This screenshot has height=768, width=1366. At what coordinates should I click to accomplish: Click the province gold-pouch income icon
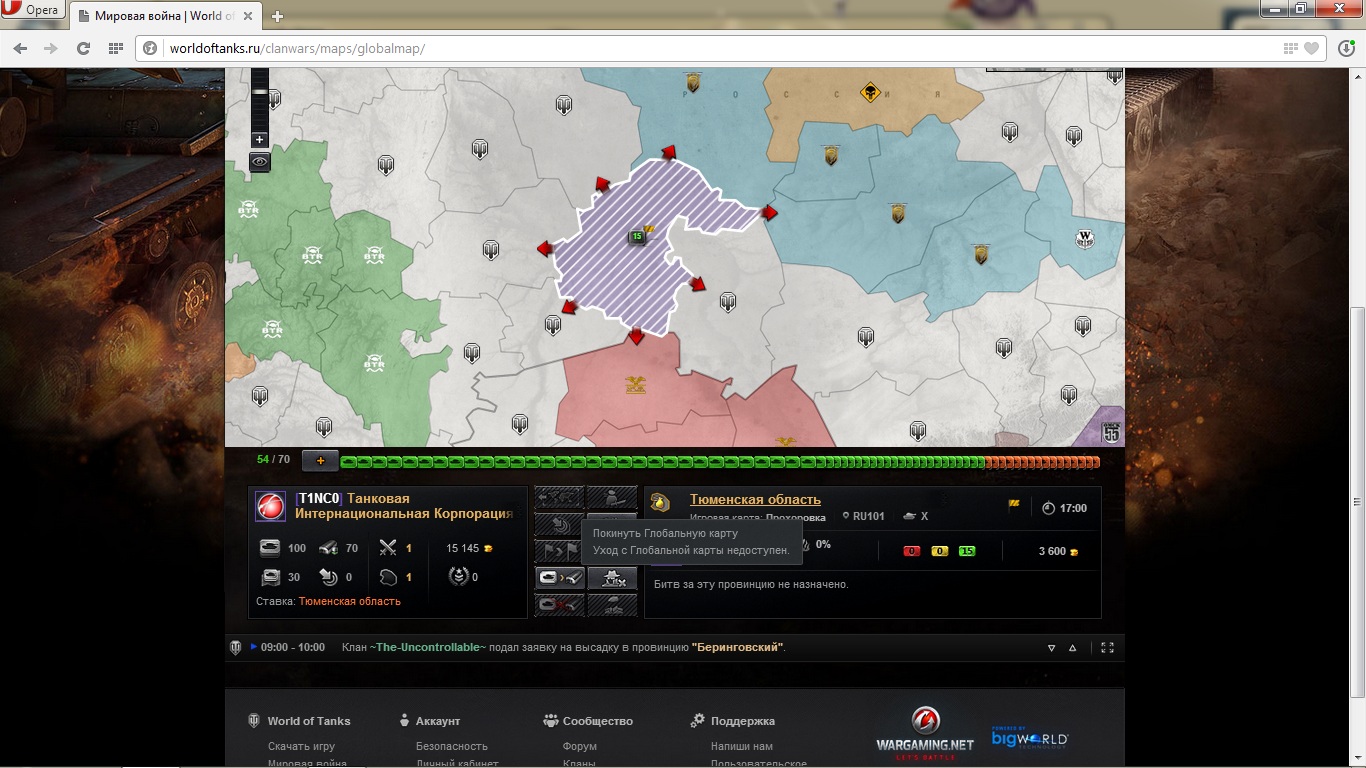point(660,502)
